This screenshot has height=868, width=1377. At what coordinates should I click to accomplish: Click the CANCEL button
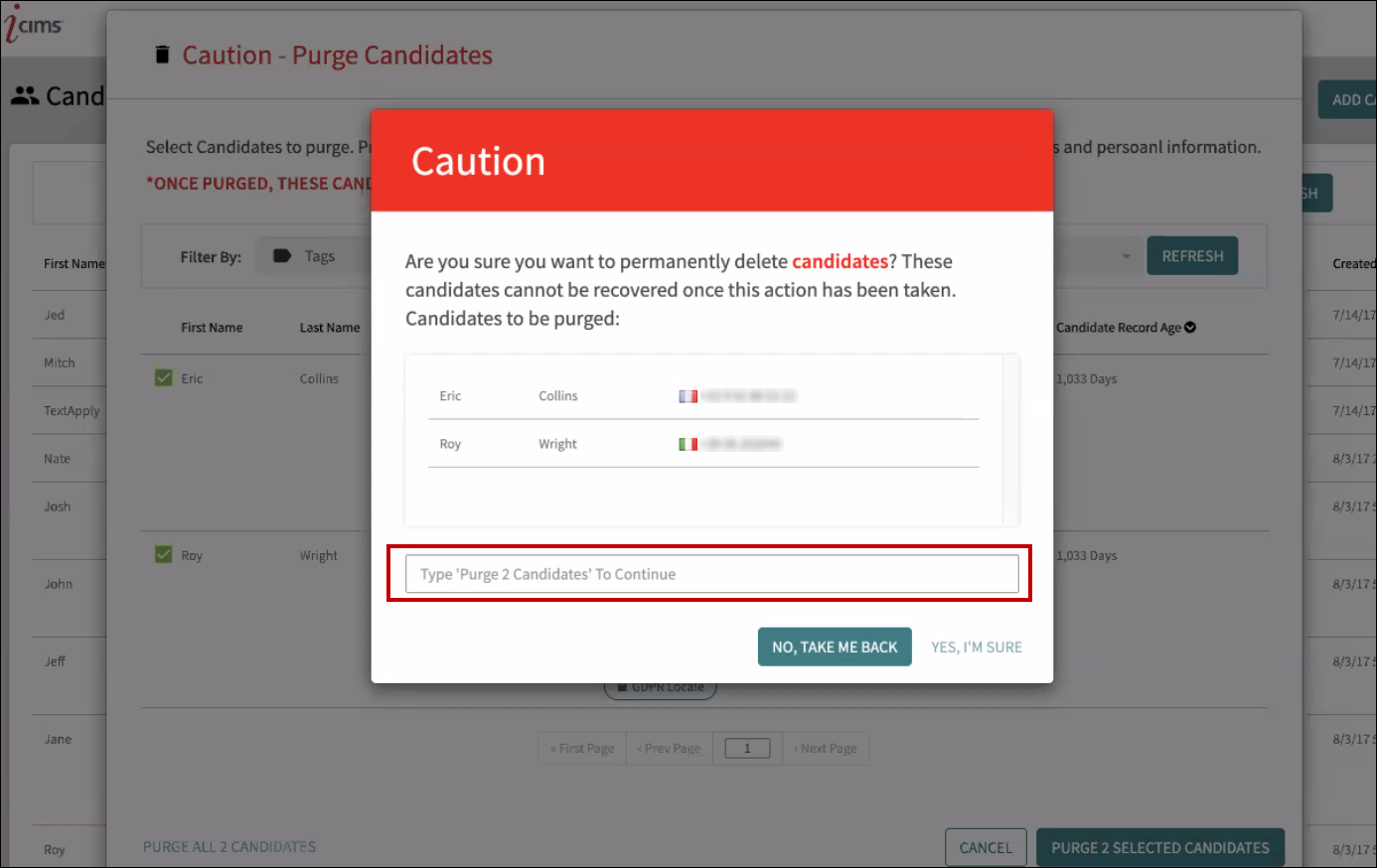(986, 847)
